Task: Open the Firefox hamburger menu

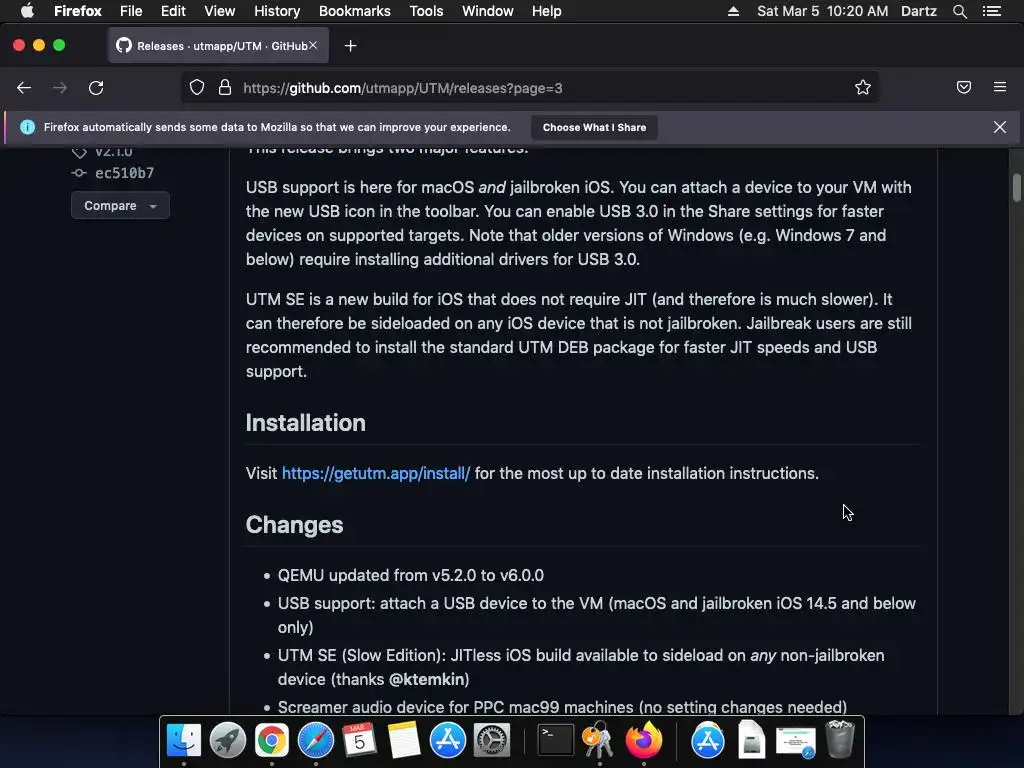Action: tap(1000, 87)
